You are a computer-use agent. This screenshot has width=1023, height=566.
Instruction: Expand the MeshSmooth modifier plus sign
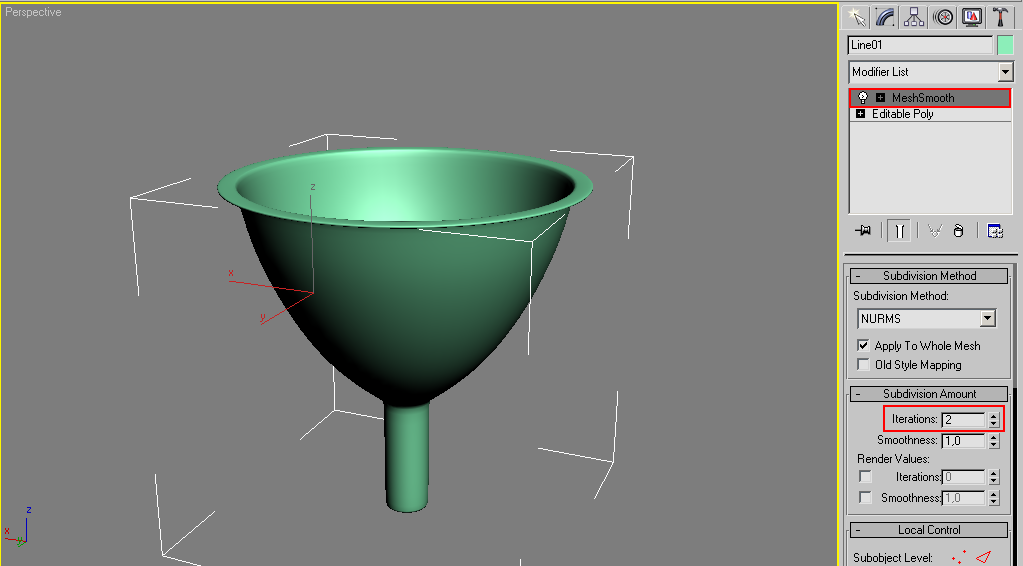click(881, 98)
